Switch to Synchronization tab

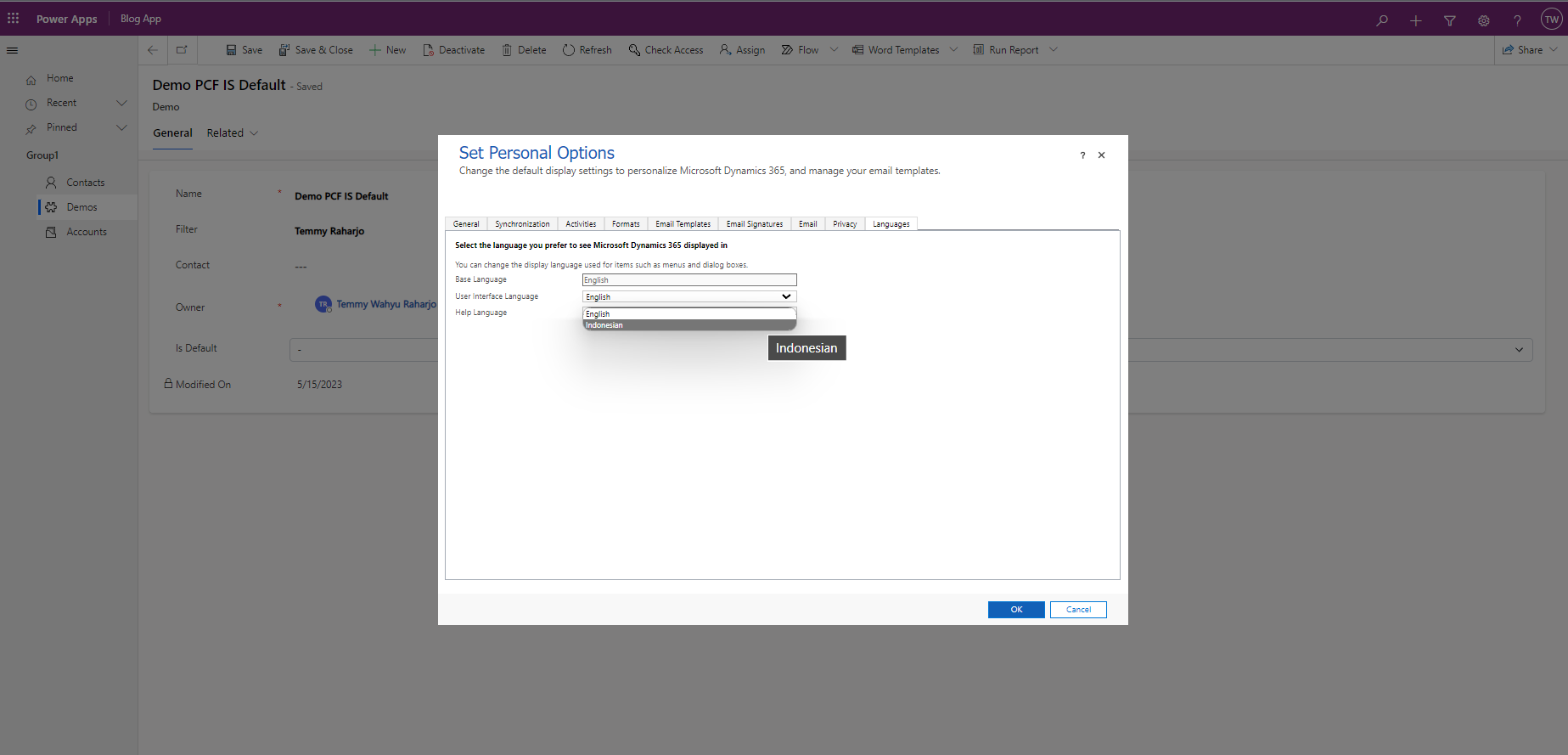(522, 224)
